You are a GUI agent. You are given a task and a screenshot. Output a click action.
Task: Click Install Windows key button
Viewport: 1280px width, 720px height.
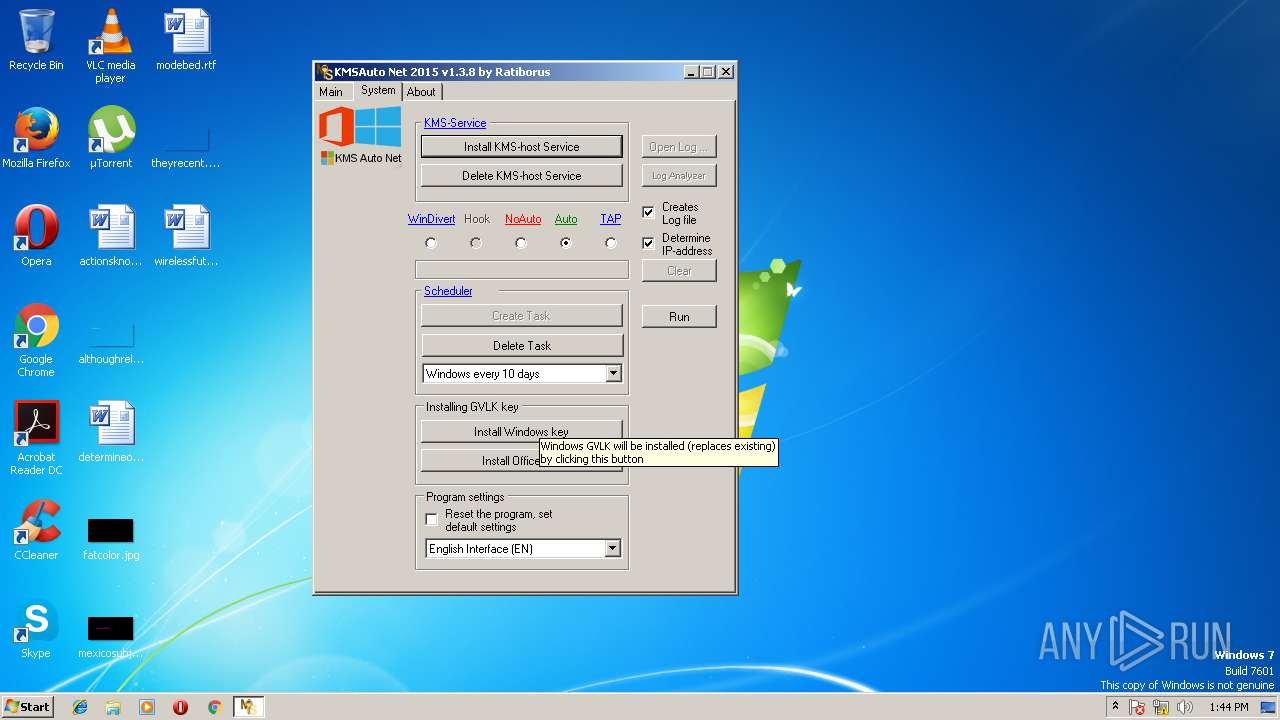tap(522, 432)
